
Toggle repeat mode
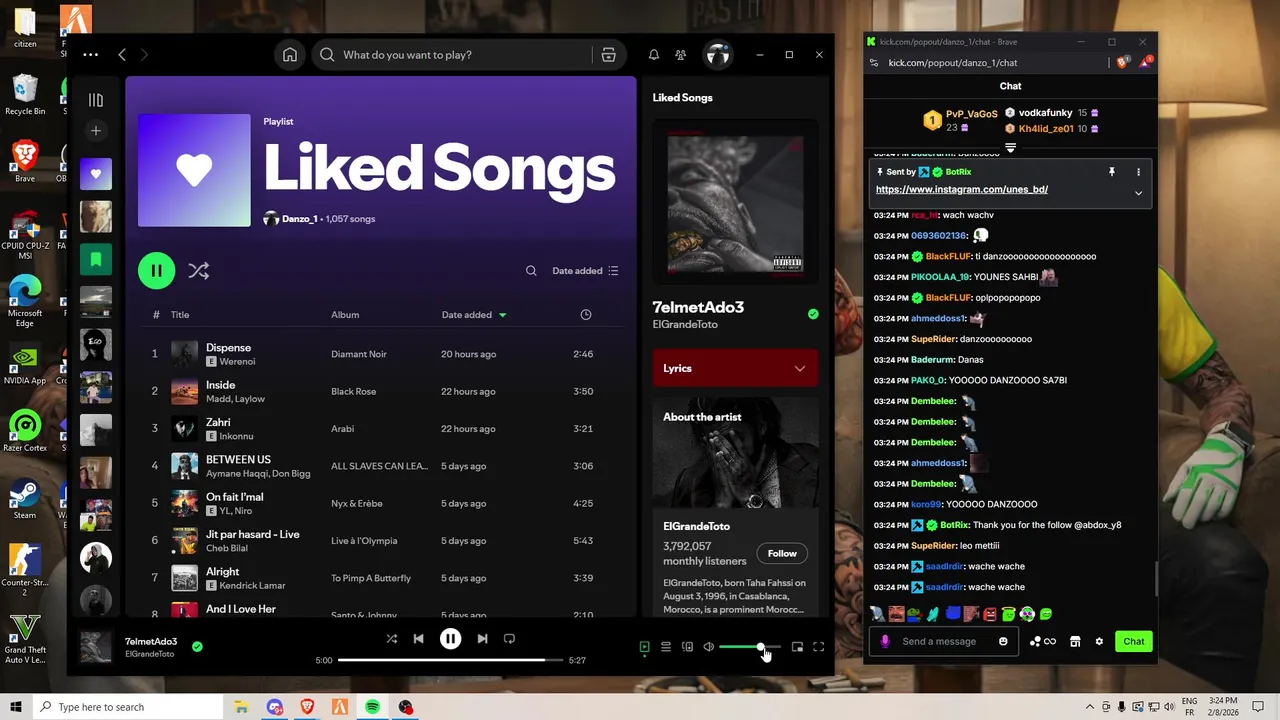point(509,639)
